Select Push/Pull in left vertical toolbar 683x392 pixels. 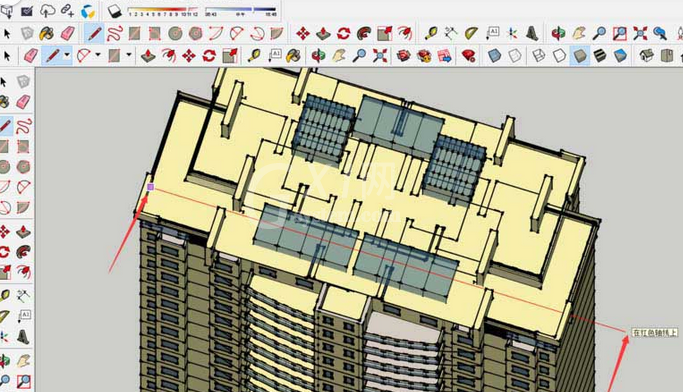click(x=24, y=231)
